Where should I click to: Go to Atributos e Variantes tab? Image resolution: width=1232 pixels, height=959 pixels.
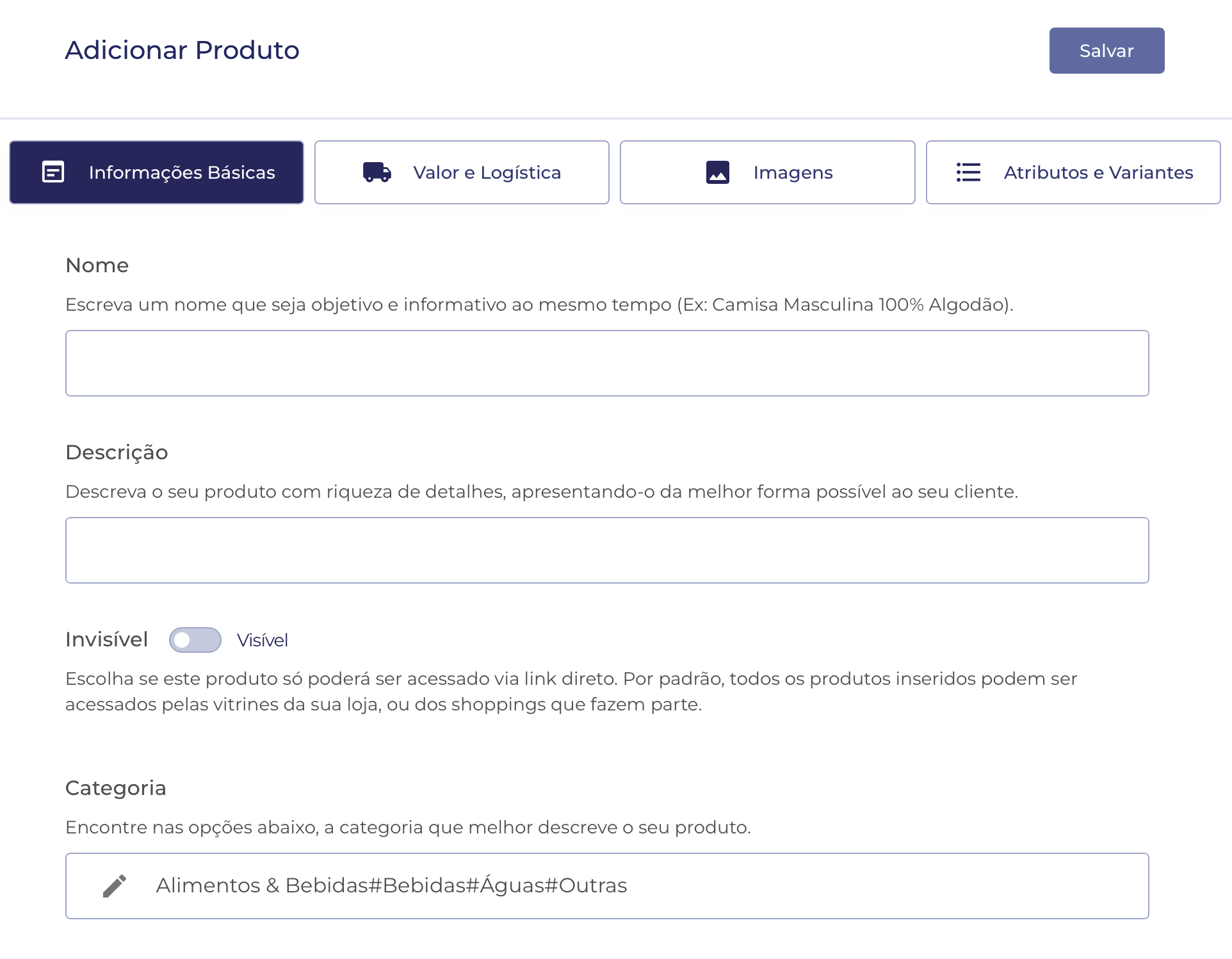1073,172
